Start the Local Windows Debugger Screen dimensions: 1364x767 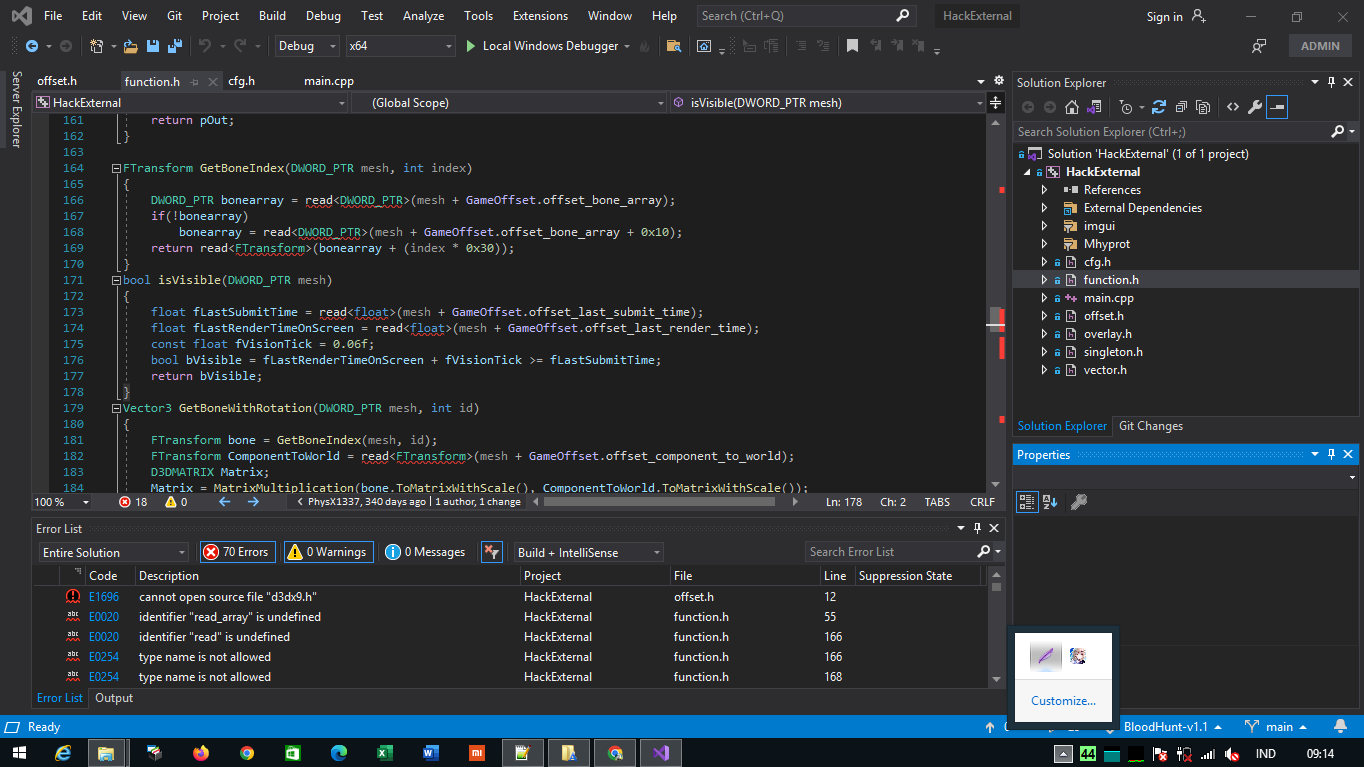(541, 46)
